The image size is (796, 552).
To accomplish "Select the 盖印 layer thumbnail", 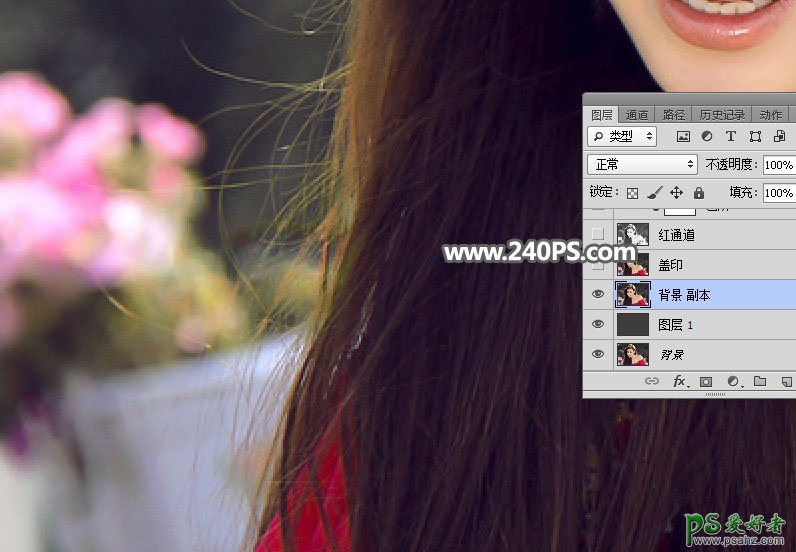I will tap(633, 265).
